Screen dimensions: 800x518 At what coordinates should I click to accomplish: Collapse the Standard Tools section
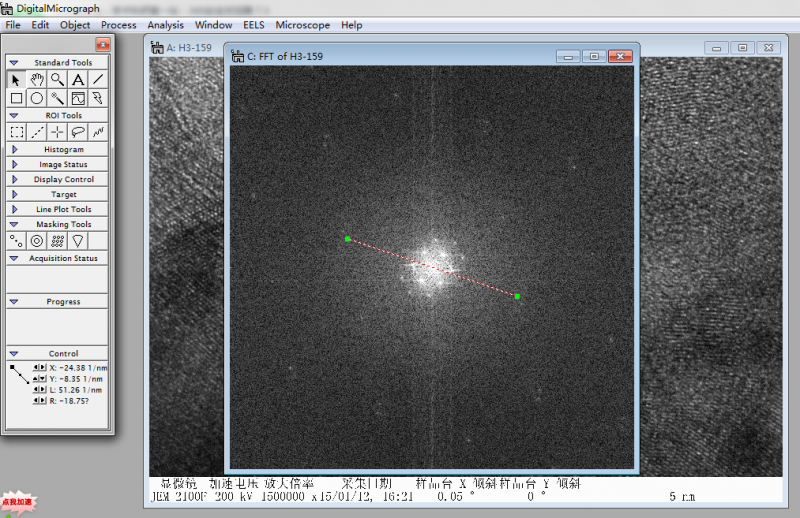tap(14, 63)
